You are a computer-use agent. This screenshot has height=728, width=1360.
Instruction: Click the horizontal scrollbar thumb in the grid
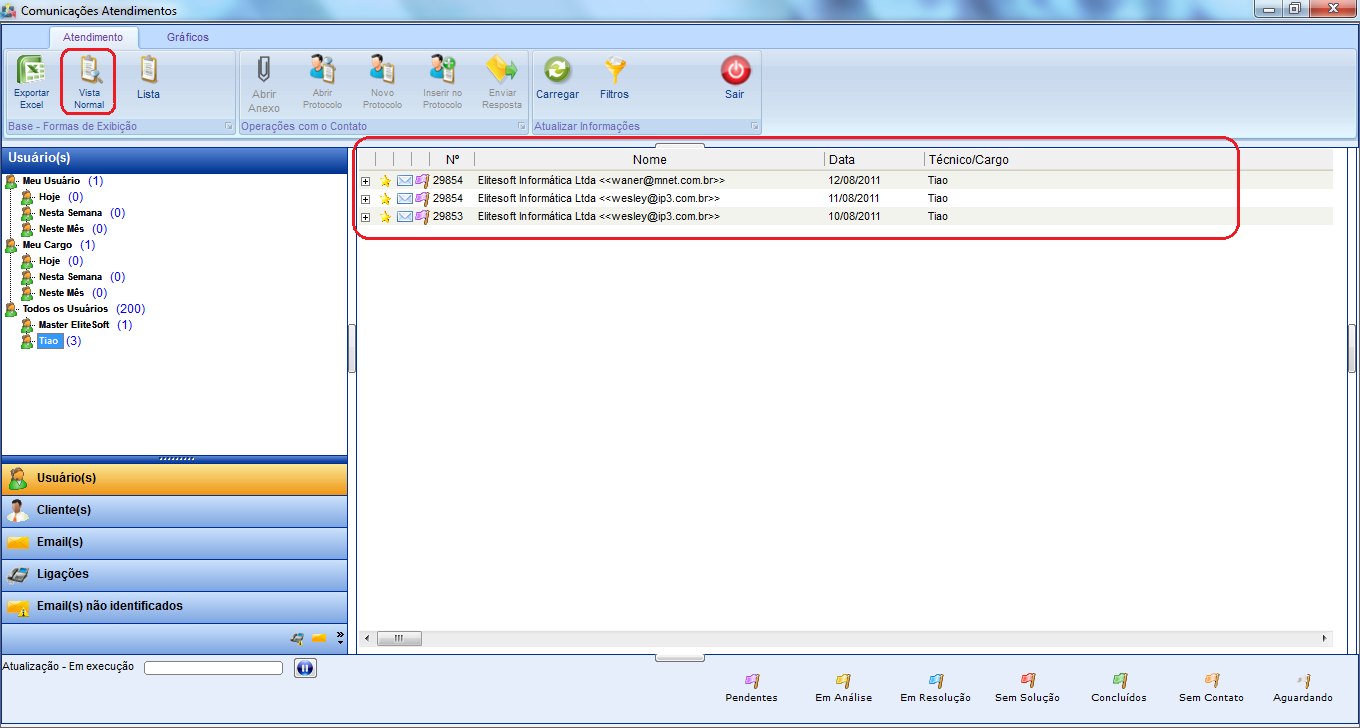400,638
